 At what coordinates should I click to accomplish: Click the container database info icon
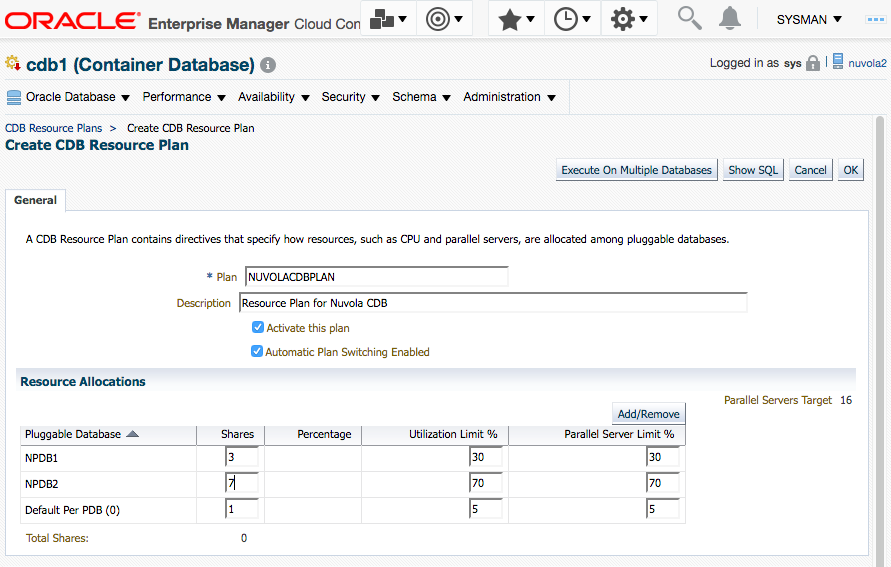pos(268,65)
